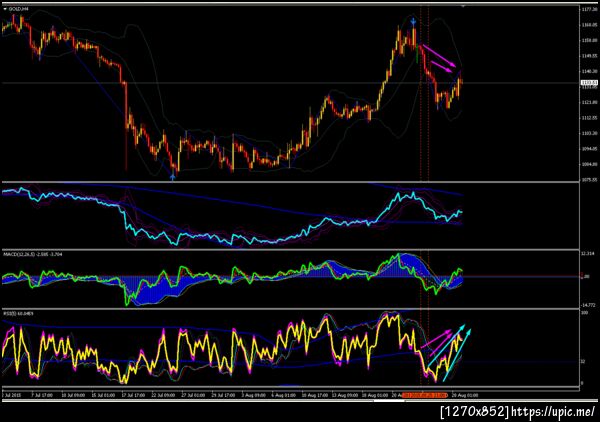This screenshot has width=600, height=422.
Task: Click the MACD indicator label
Action: pos(33,254)
